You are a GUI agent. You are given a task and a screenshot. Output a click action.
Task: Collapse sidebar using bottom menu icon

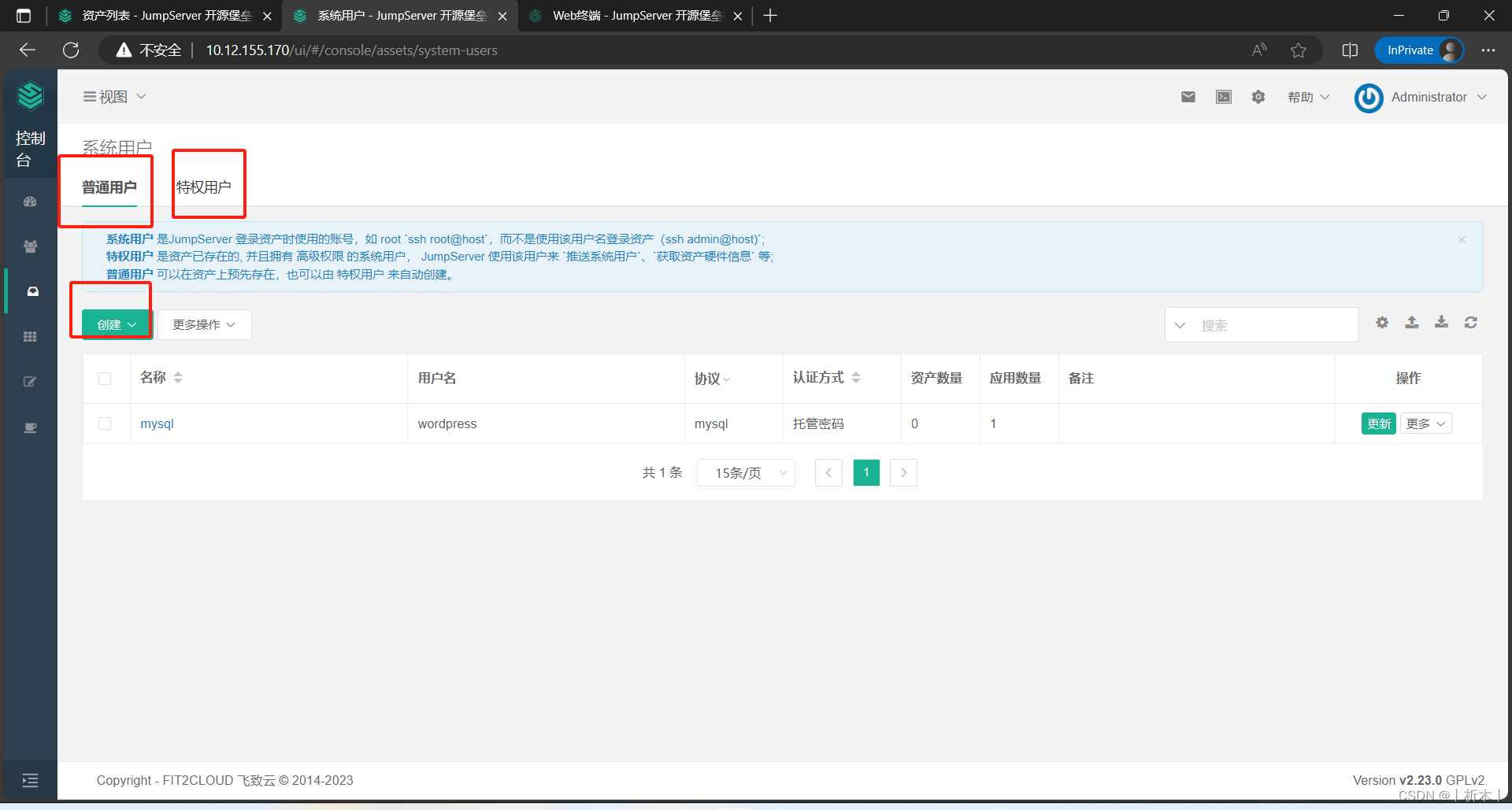(x=30, y=780)
